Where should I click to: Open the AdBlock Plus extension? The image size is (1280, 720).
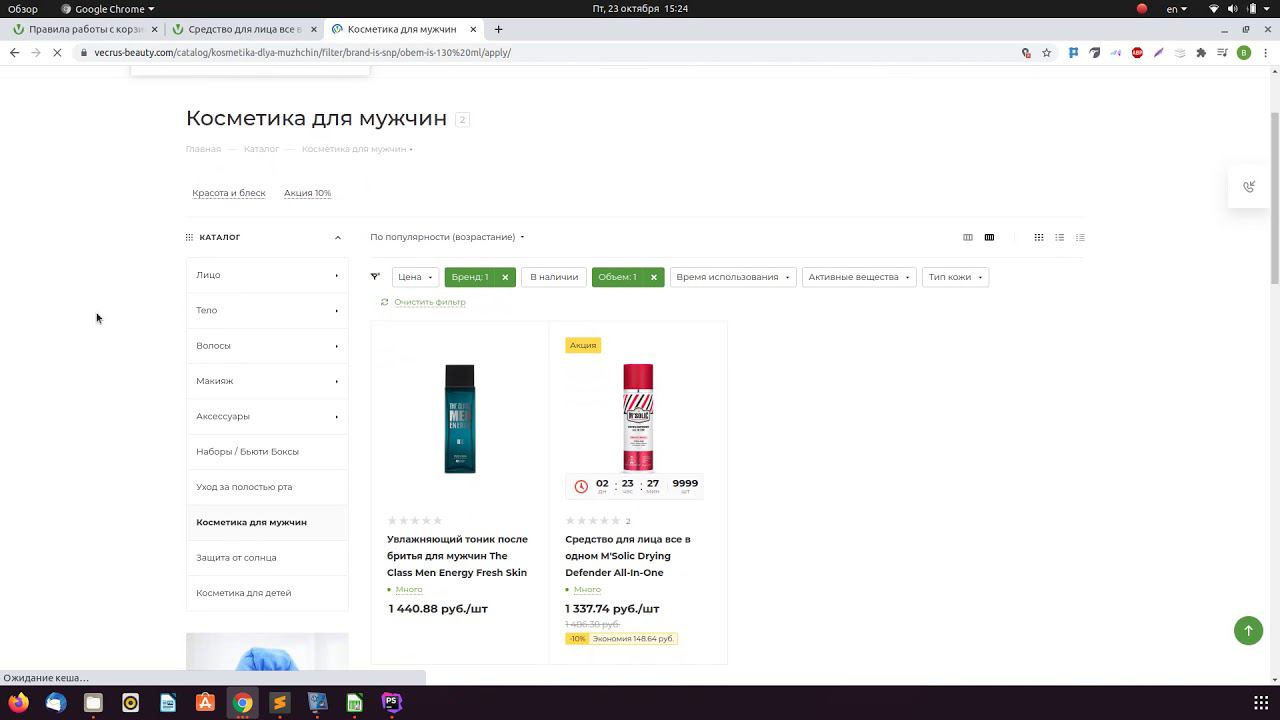tap(1137, 53)
